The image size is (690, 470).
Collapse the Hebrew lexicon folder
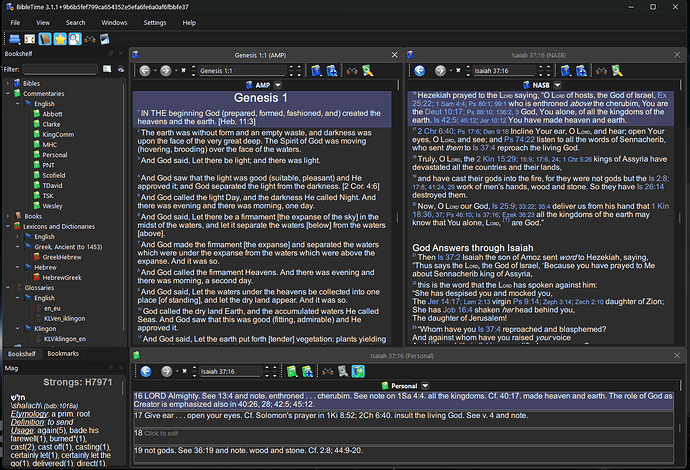(x=18, y=267)
